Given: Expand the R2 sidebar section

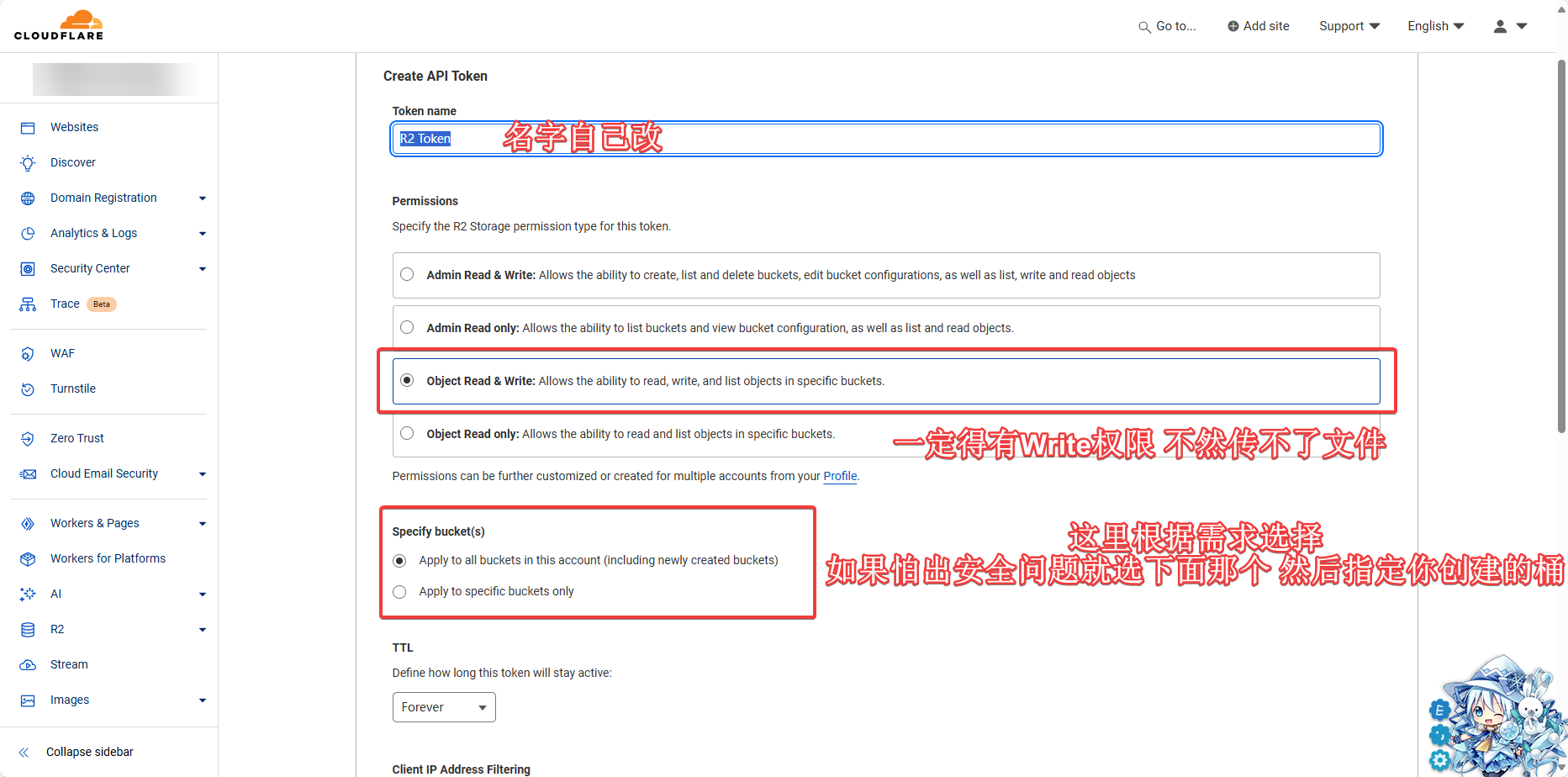Looking at the screenshot, I should 202,630.
